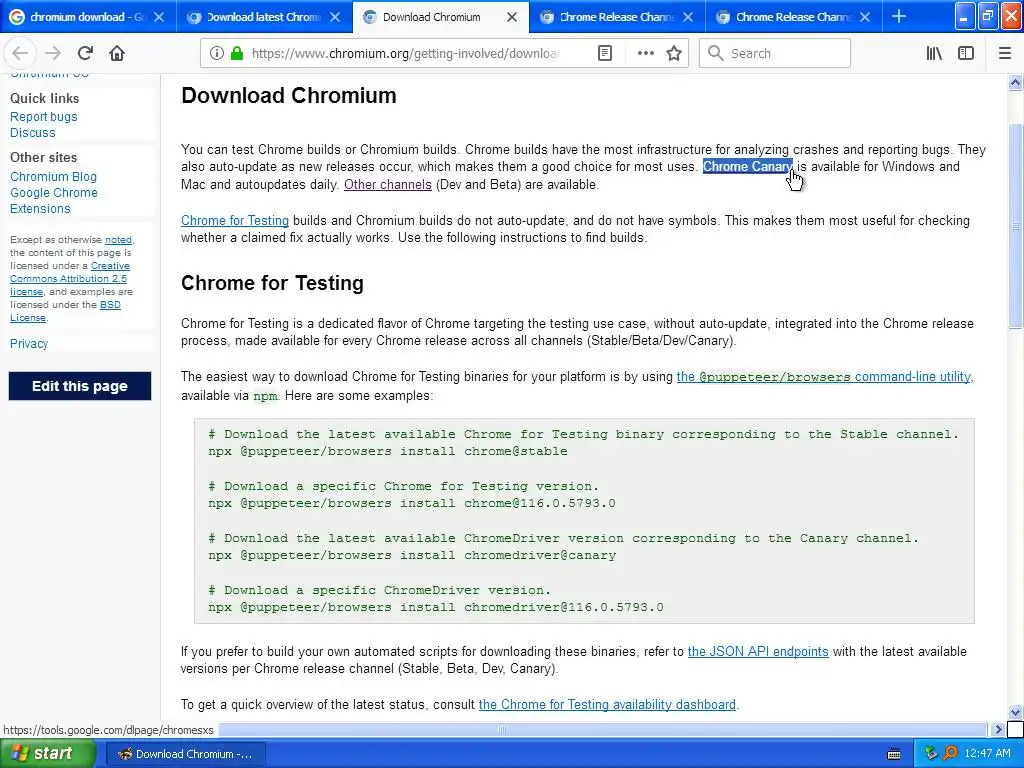Close the active 'Download Chromium' tab
The height and width of the screenshot is (768, 1024).
(x=512, y=17)
